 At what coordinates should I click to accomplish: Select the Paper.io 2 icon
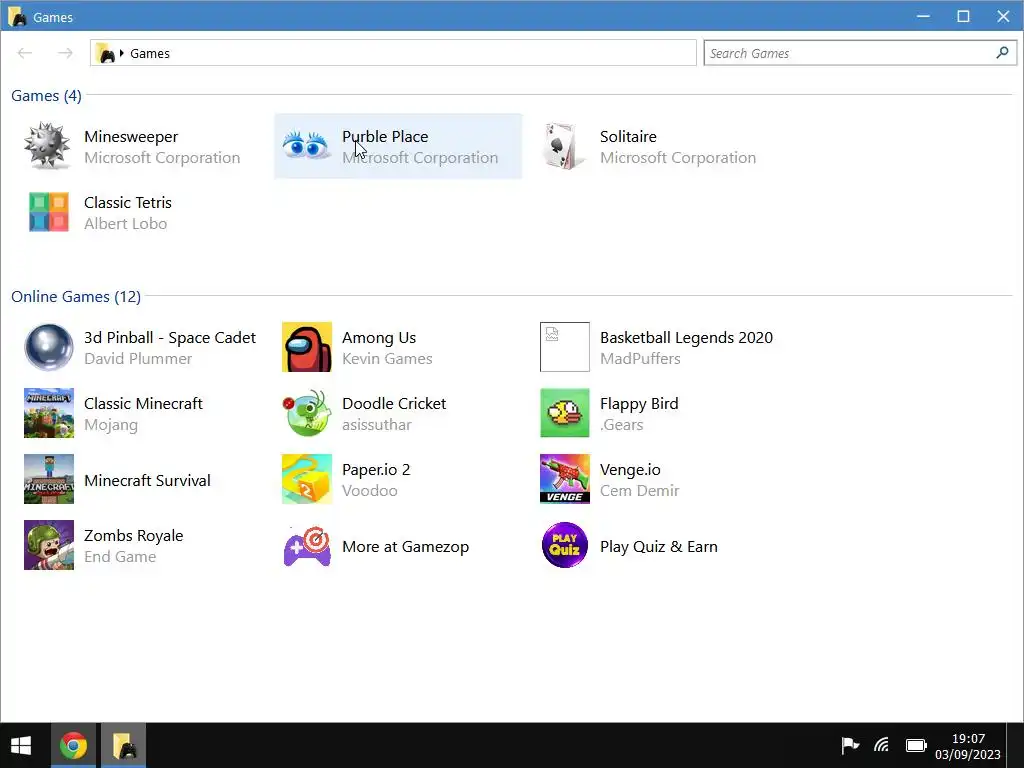coord(307,479)
